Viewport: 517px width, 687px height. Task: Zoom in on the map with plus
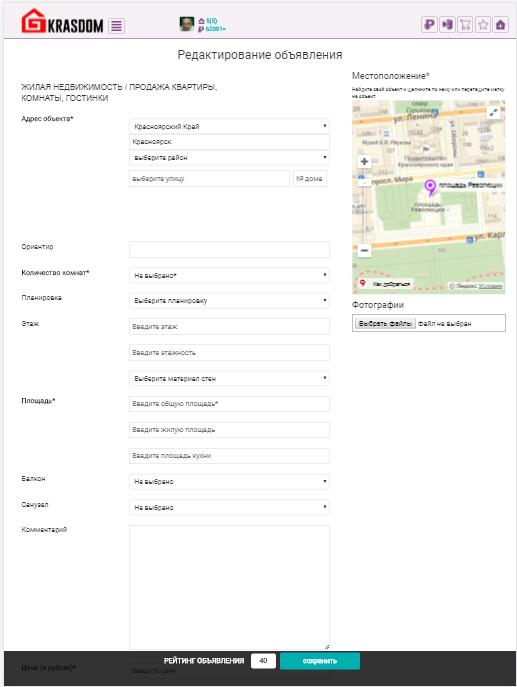click(x=364, y=162)
